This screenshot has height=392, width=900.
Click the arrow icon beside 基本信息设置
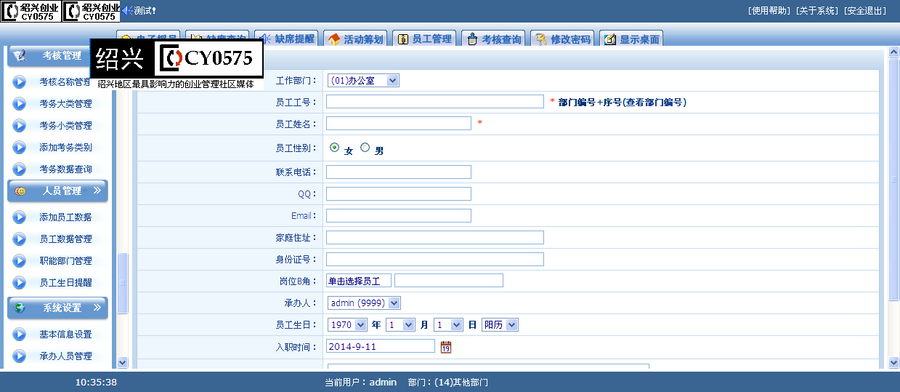tap(20, 335)
